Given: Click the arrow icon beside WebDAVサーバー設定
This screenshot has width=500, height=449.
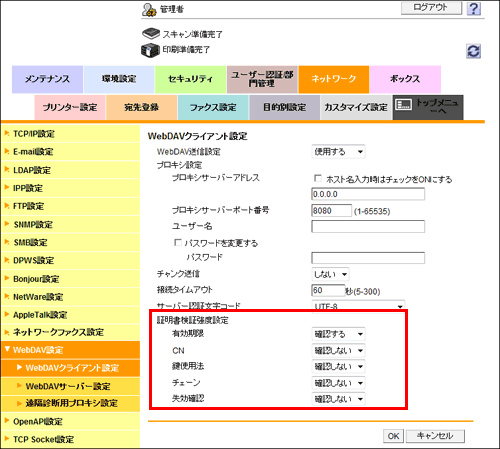Looking at the screenshot, I should tap(19, 385).
